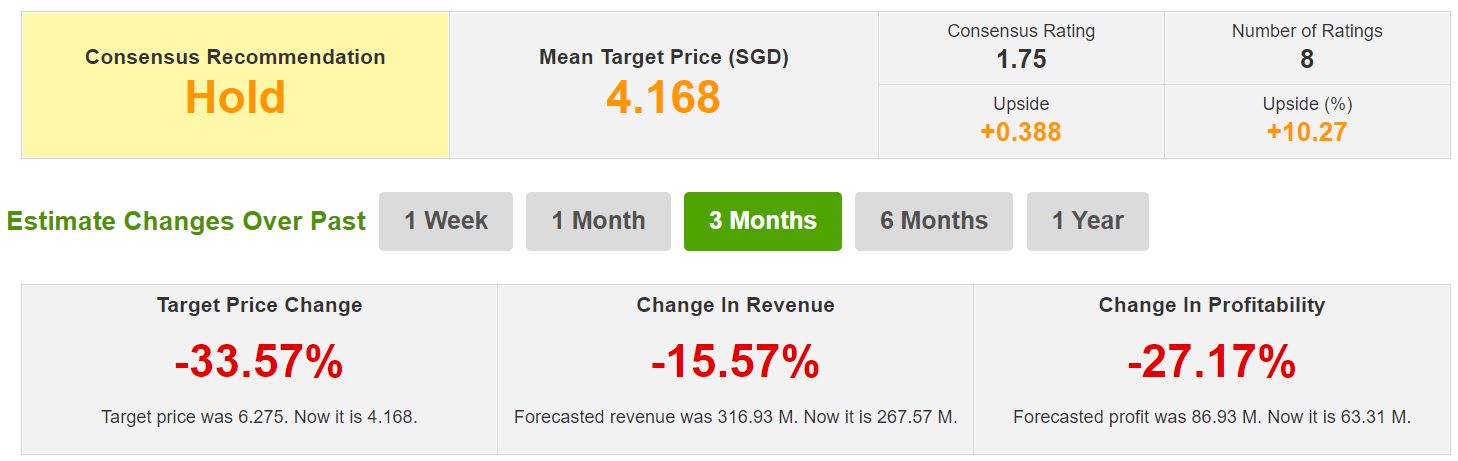
Task: Click the forecasted profit description text
Action: point(1211,417)
